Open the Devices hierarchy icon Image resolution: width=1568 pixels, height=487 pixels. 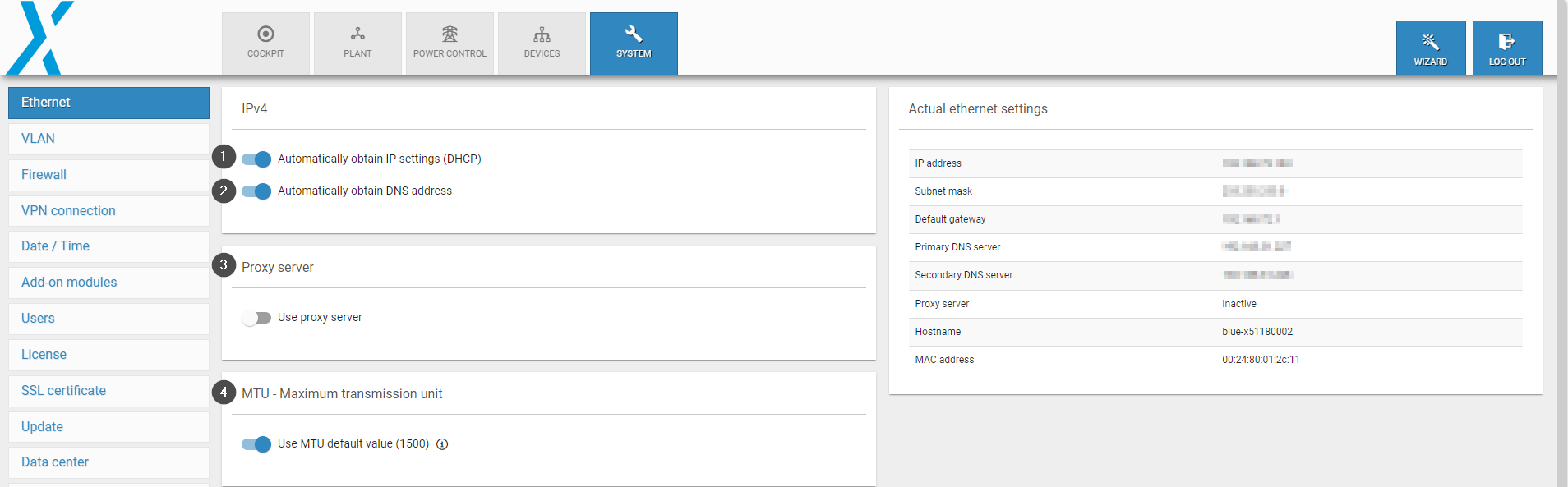click(542, 34)
